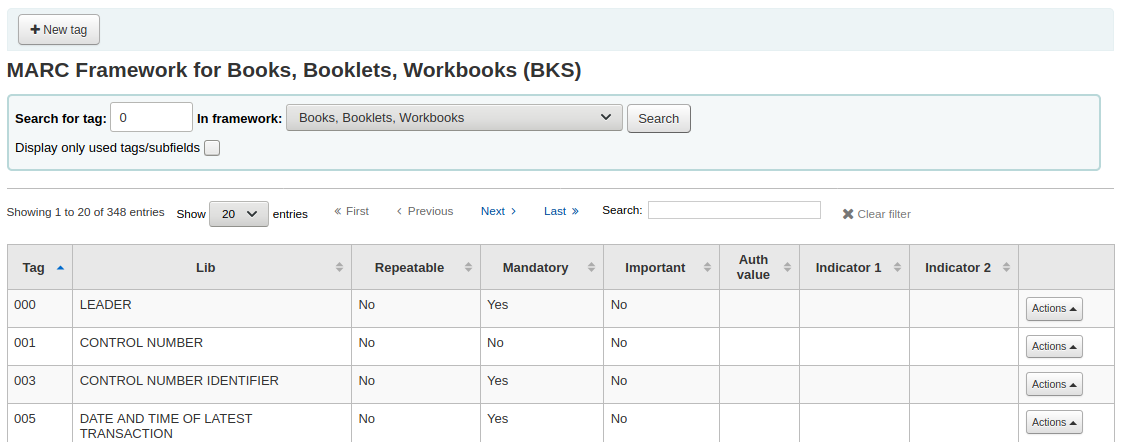Open the Show entries count dropdown
The width and height of the screenshot is (1121, 442).
238,214
